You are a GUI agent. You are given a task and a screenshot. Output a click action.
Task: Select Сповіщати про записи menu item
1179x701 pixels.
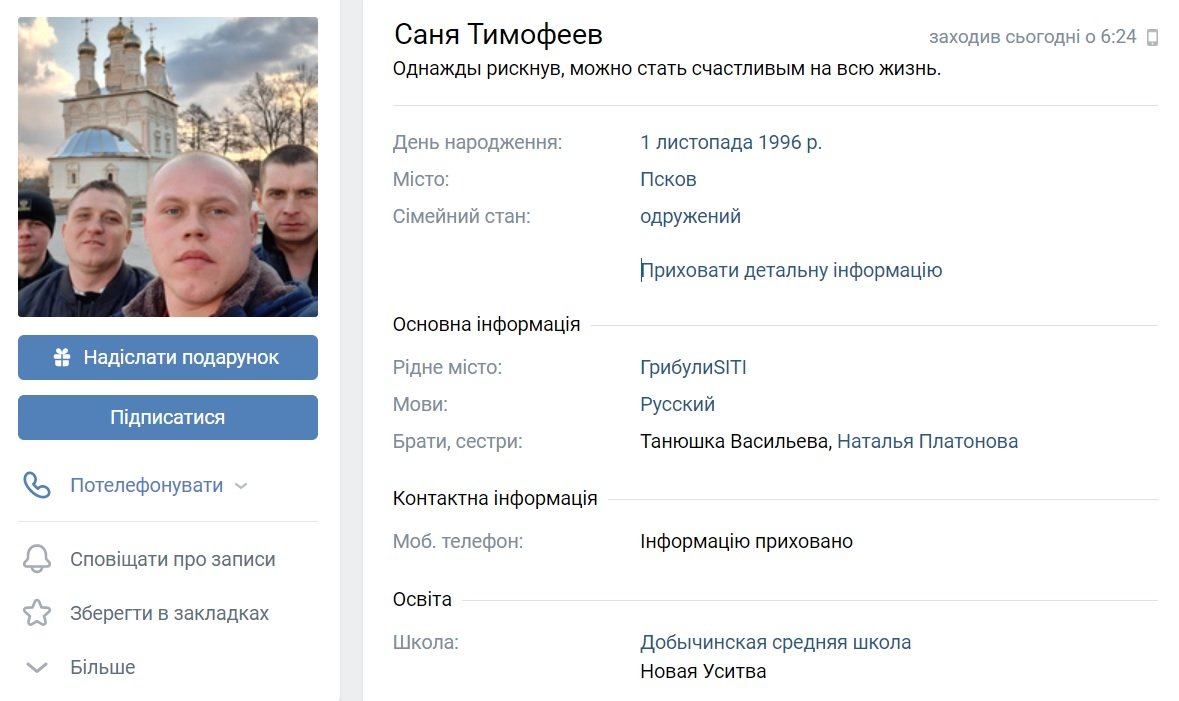pyautogui.click(x=172, y=560)
